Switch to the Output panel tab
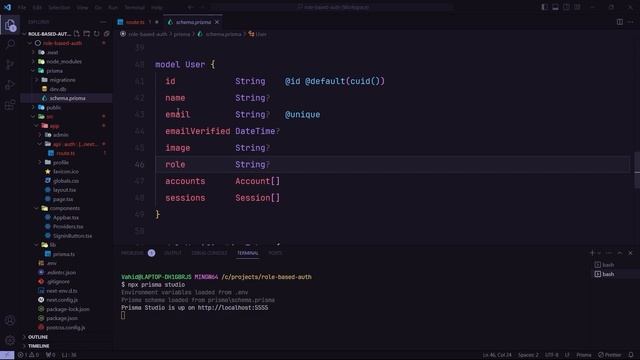The width and height of the screenshot is (640, 360). click(173, 253)
